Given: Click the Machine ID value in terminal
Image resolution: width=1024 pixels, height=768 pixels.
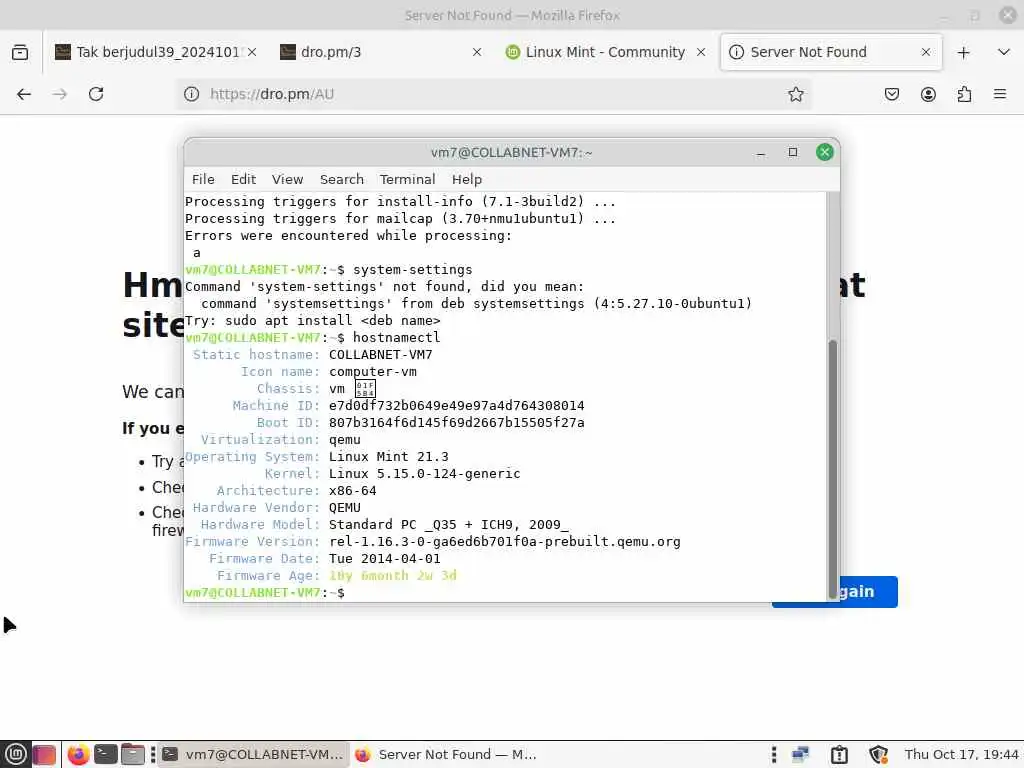Looking at the screenshot, I should pos(456,406).
